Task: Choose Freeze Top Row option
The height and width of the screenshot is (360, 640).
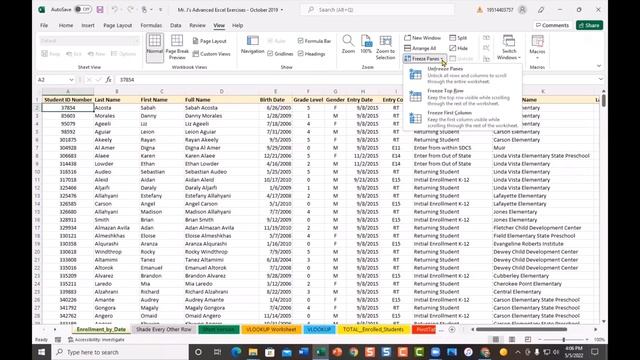Action: 462,97
